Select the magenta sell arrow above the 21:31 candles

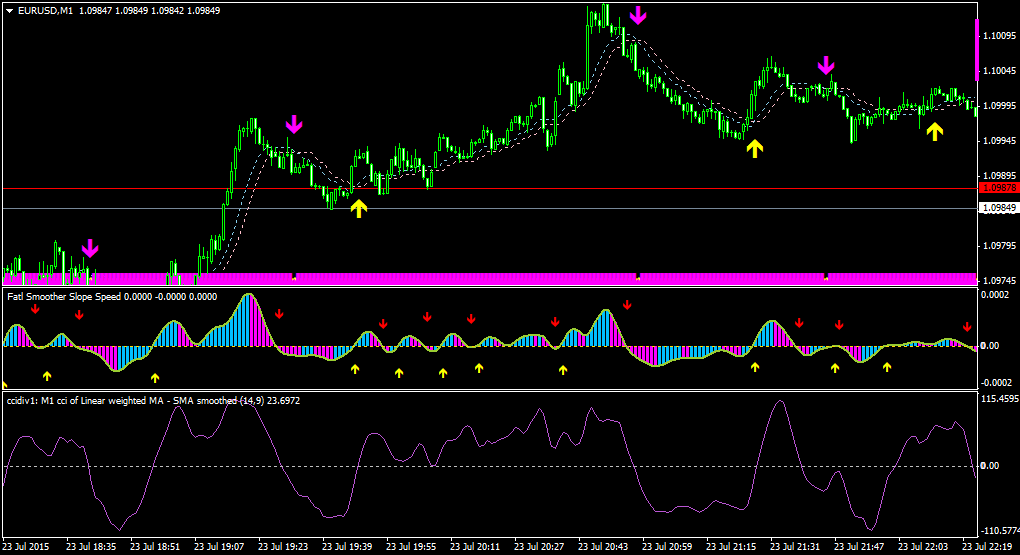(825, 65)
